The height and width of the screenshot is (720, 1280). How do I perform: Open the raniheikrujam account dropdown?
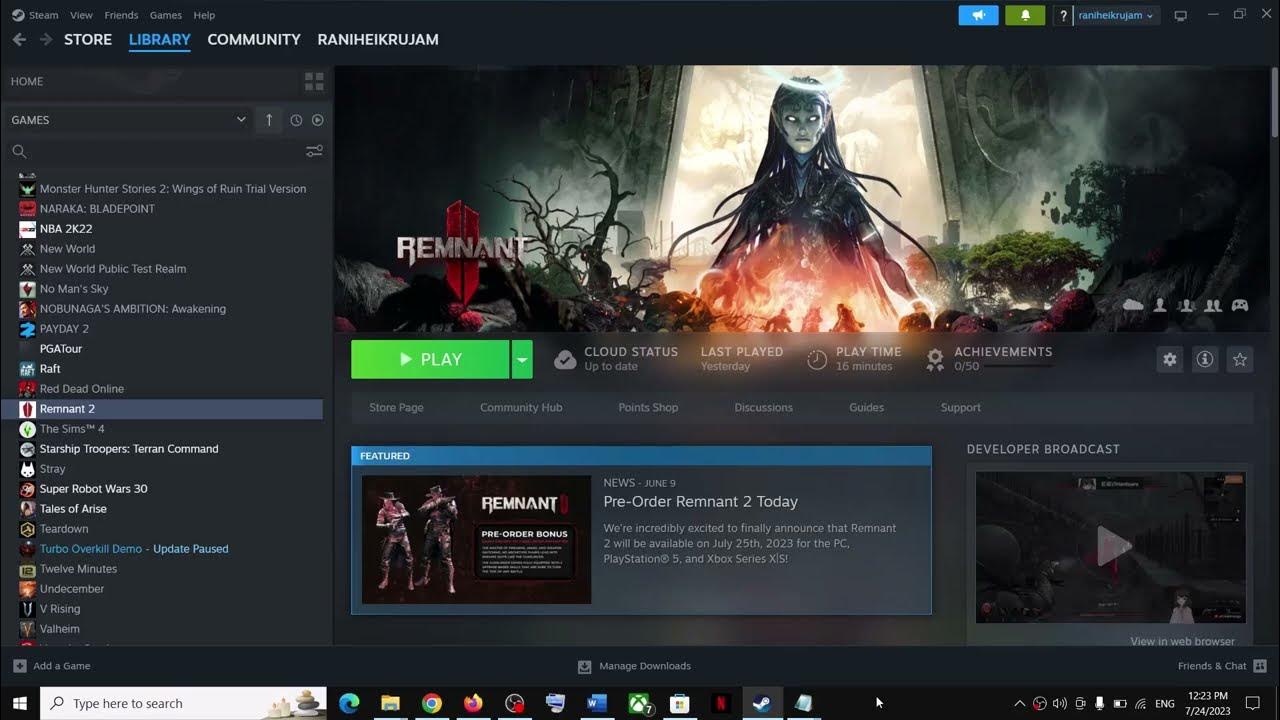pyautogui.click(x=1116, y=15)
